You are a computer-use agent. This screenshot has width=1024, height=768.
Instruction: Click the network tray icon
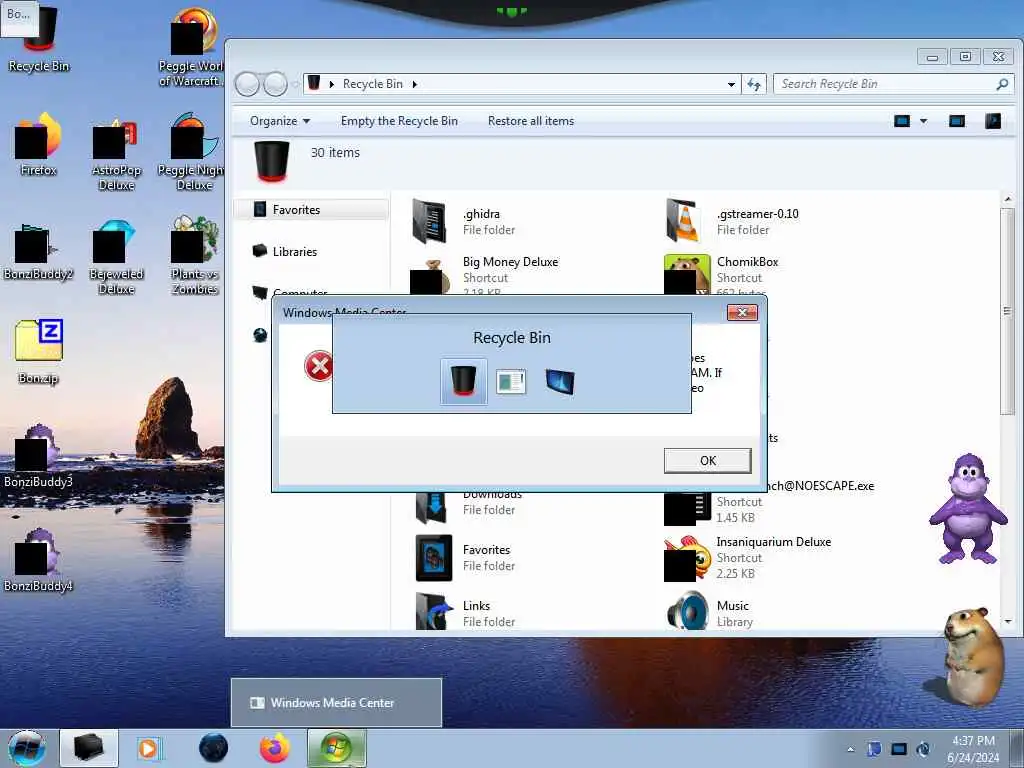899,749
